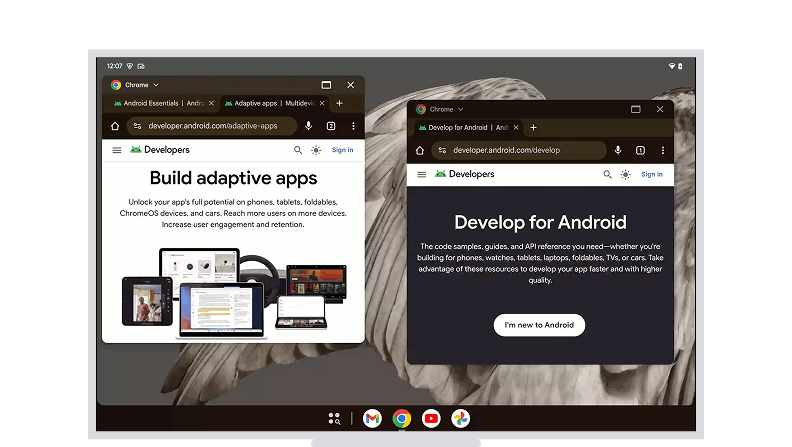The width and height of the screenshot is (792, 447).
Task: Open site settings icon in right address bar
Action: [x=442, y=150]
